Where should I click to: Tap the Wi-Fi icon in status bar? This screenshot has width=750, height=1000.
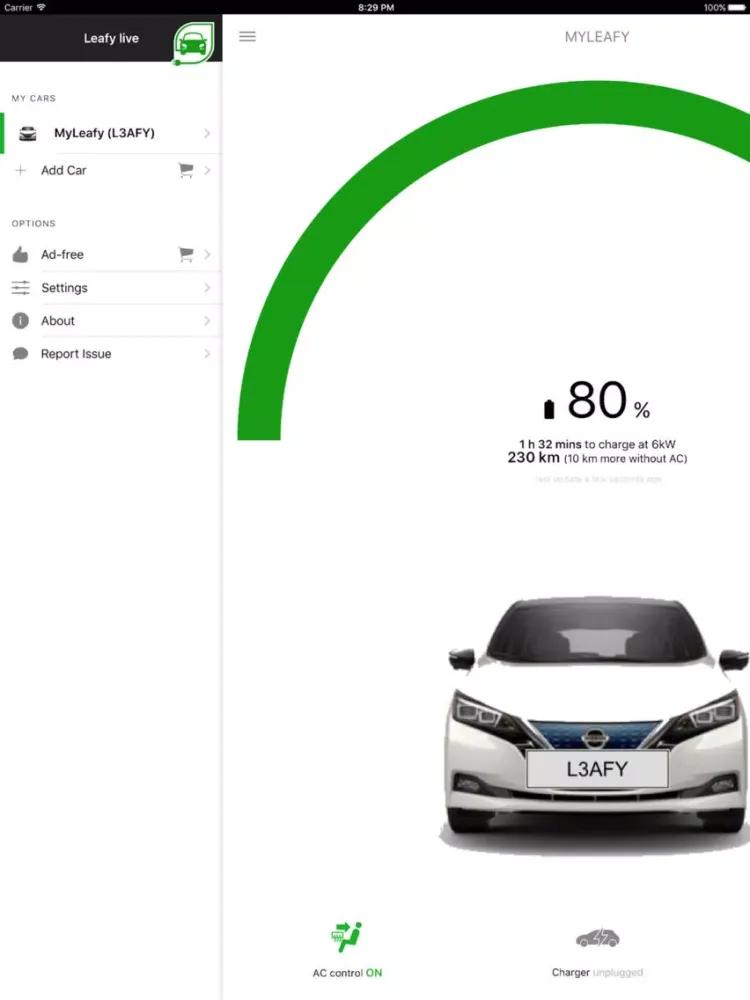click(41, 7)
